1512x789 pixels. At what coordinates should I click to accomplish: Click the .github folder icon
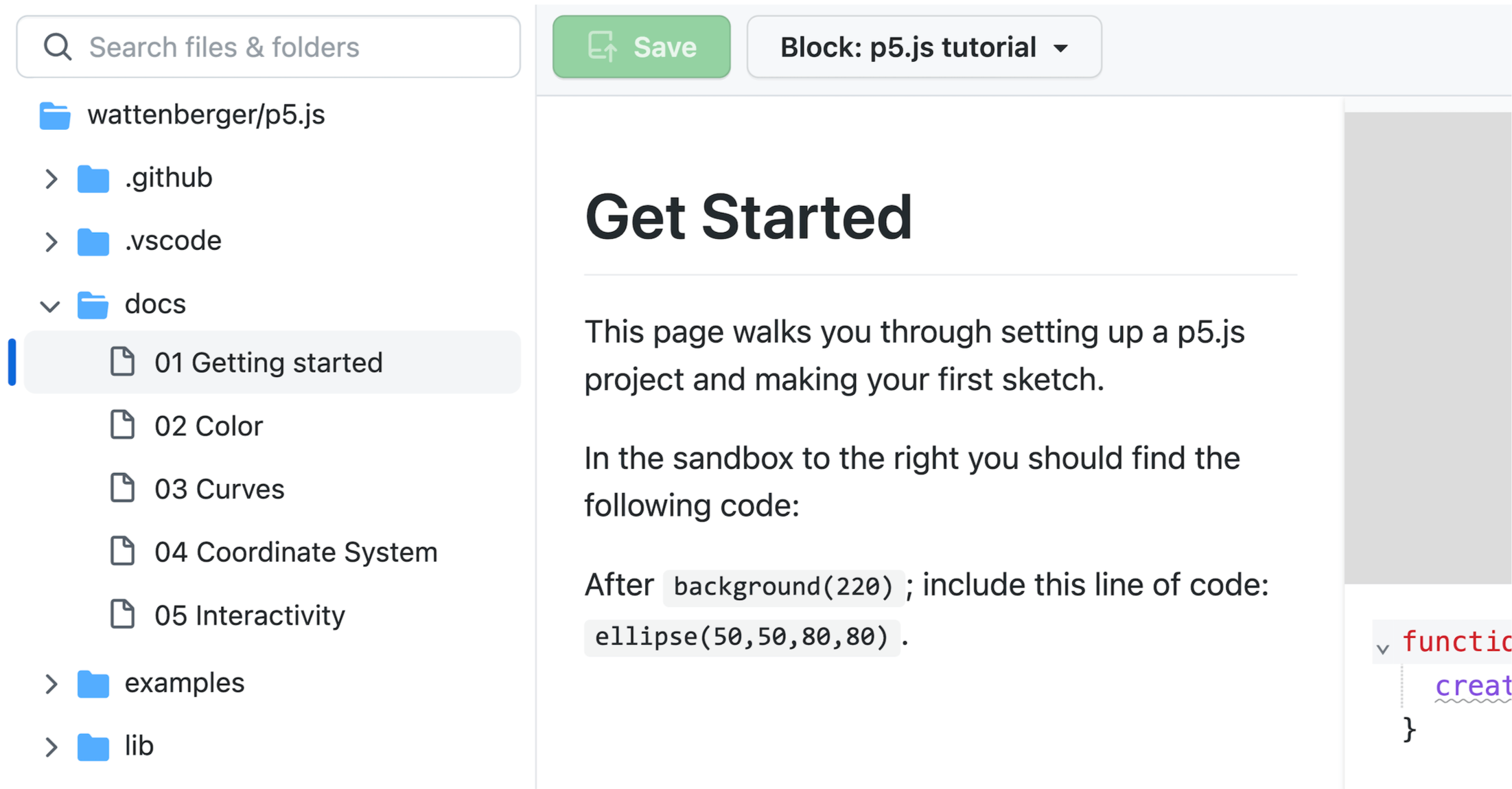click(93, 179)
